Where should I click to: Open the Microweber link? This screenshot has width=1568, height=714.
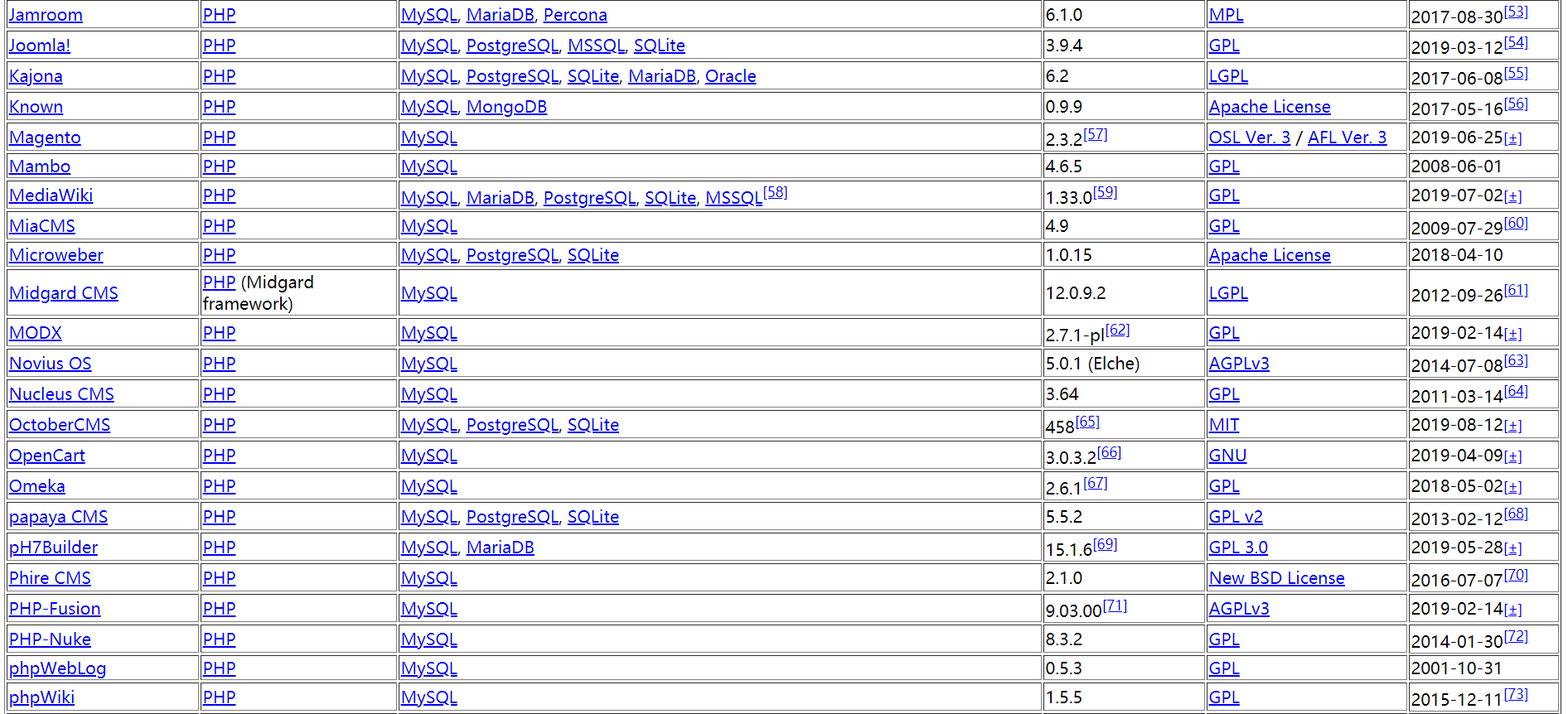(56, 255)
